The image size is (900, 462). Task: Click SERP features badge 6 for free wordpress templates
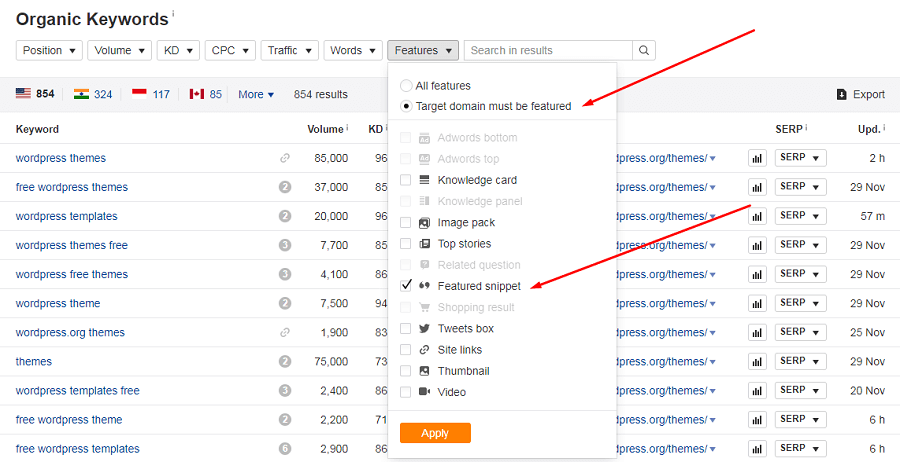tap(285, 449)
